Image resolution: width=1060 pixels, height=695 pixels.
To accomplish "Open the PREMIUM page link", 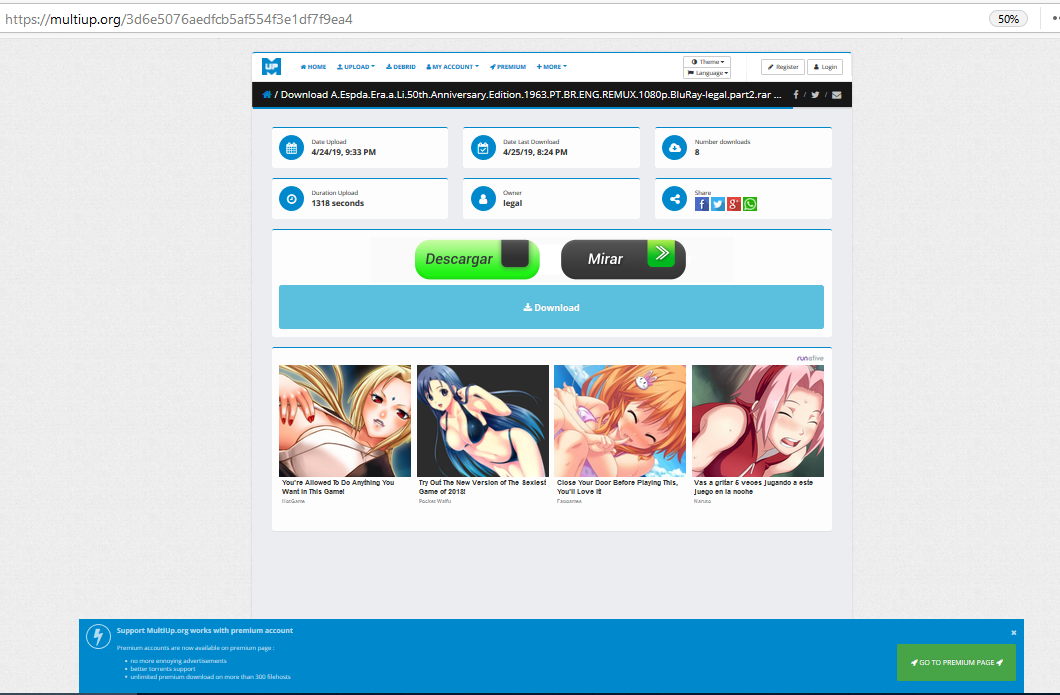I will tap(508, 67).
